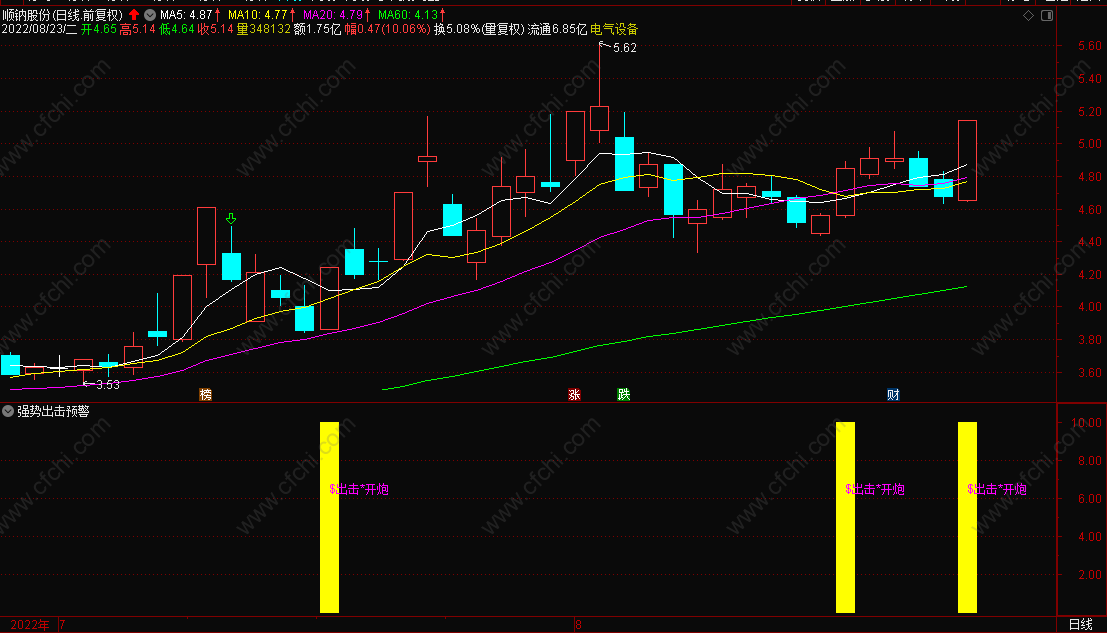Select the last red limit-up candlestick
The height and width of the screenshot is (633, 1107).
point(967,161)
